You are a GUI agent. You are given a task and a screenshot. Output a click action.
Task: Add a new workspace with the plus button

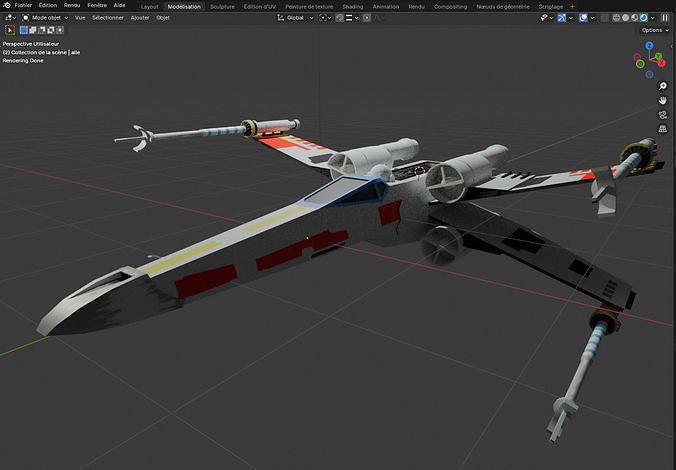tap(572, 6)
